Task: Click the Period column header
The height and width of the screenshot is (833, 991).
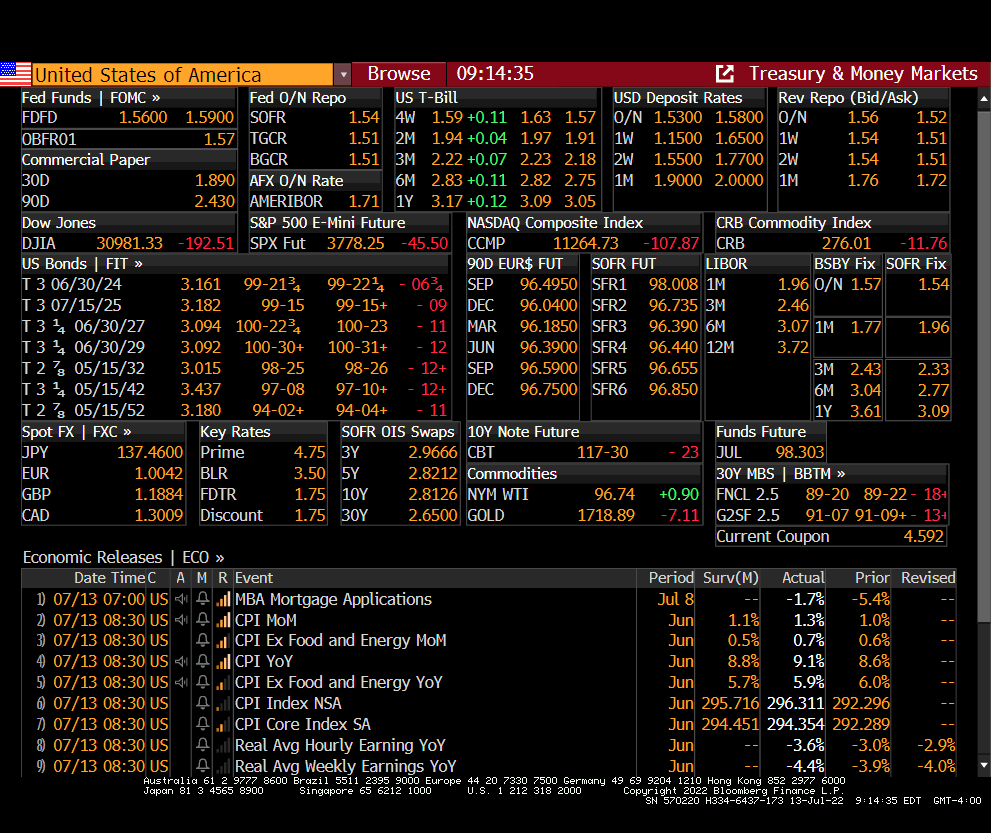Action: pos(671,578)
